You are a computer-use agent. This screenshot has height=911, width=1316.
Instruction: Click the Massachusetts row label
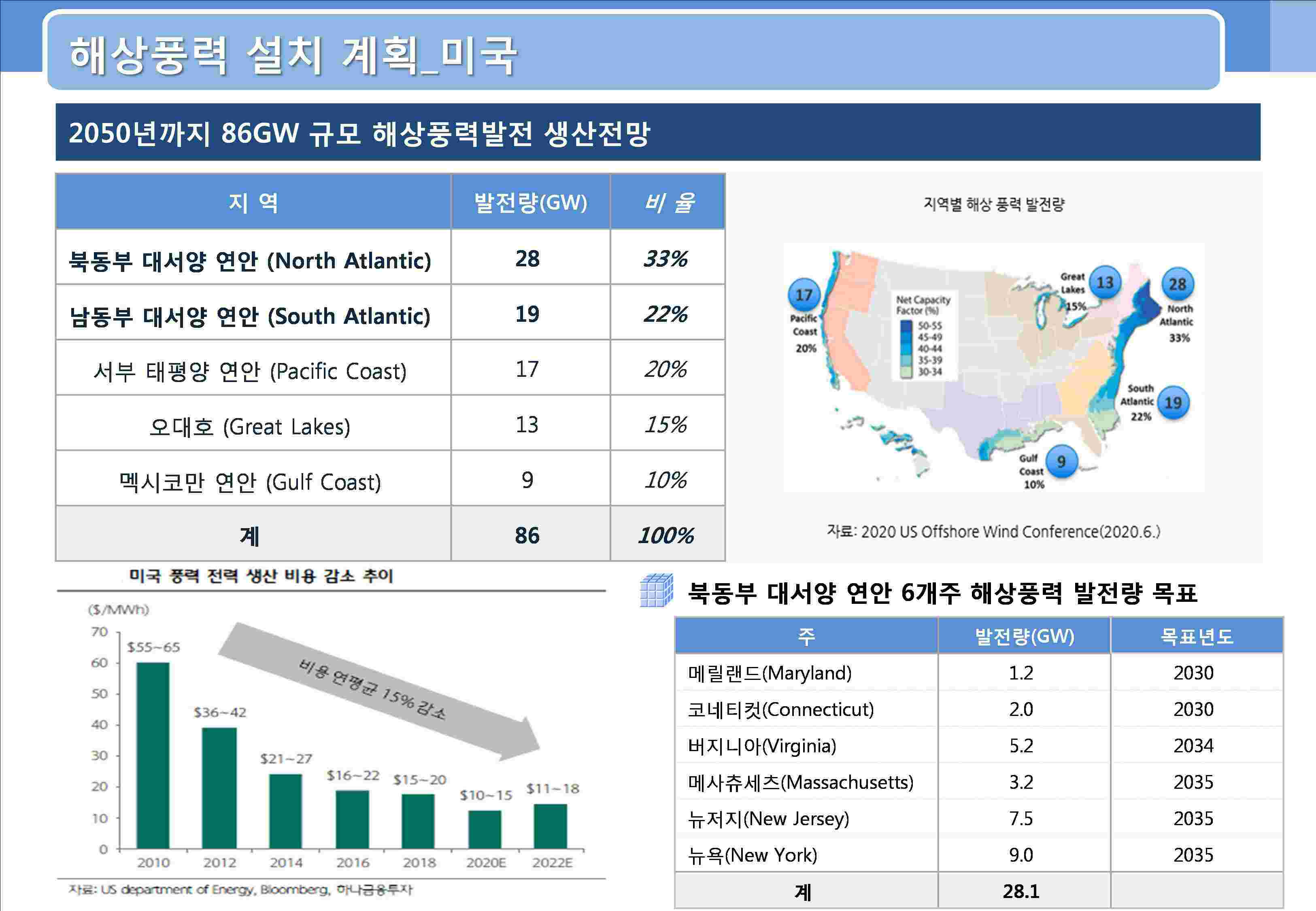(x=800, y=782)
